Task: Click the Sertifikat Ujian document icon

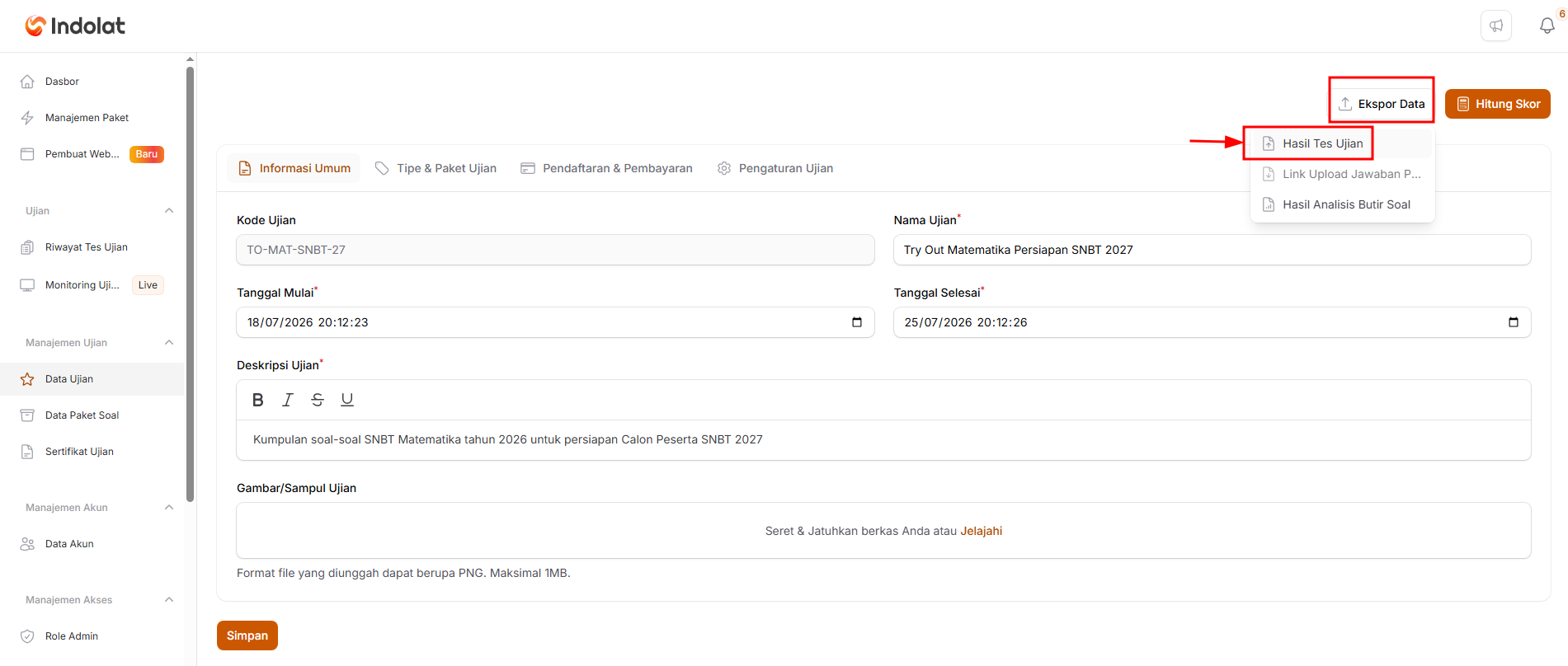Action: [27, 452]
